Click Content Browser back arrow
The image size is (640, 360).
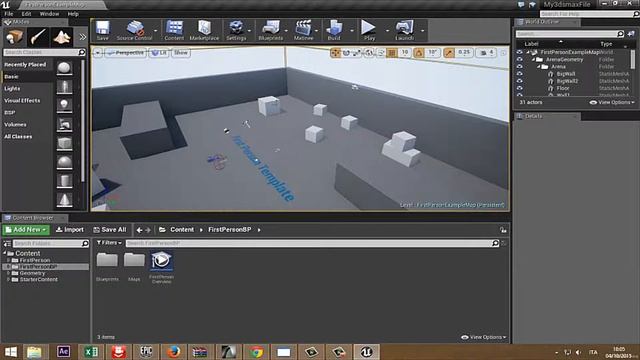(139, 230)
